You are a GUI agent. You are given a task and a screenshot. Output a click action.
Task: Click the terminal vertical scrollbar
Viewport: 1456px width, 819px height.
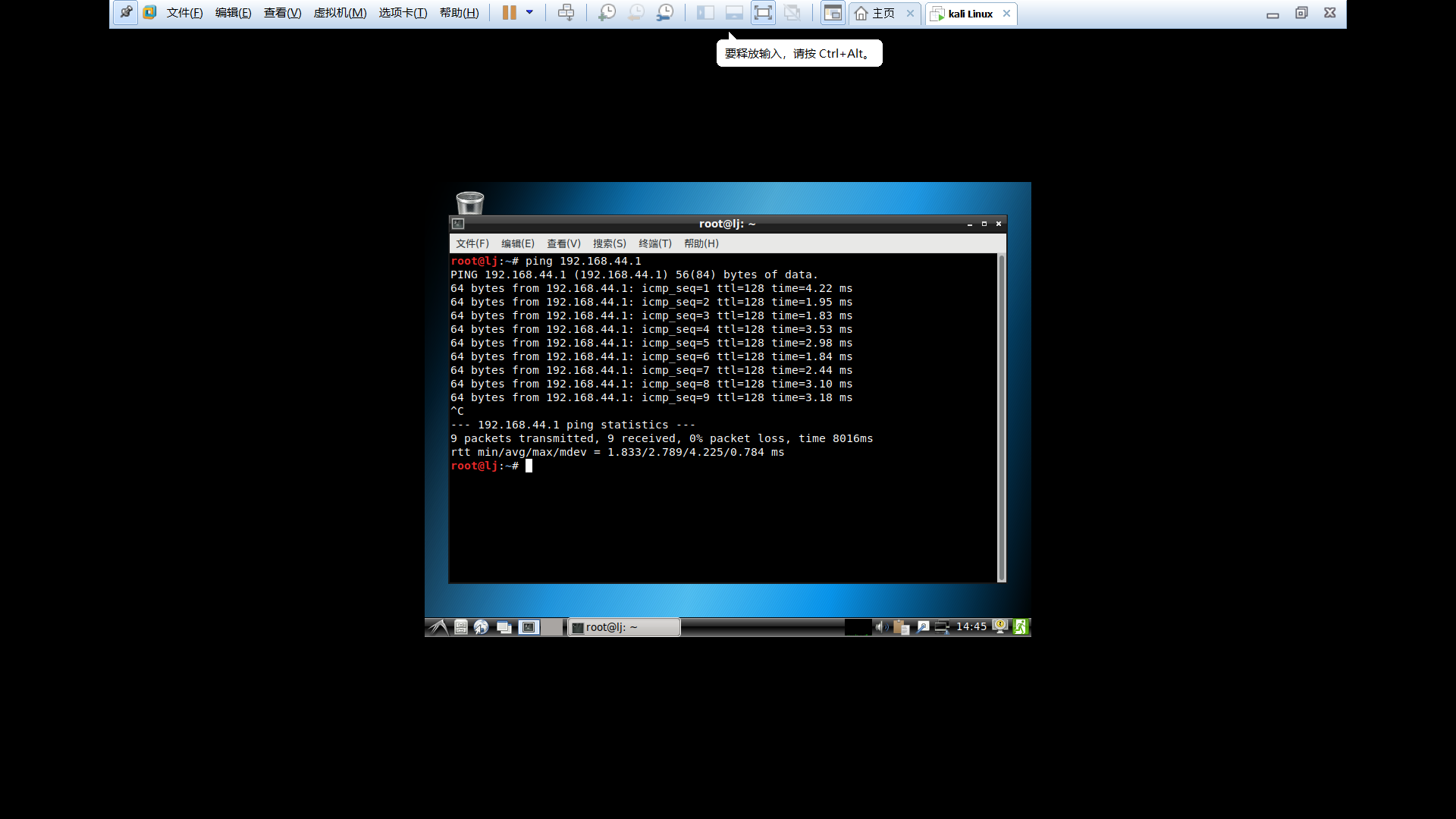click(x=1001, y=417)
